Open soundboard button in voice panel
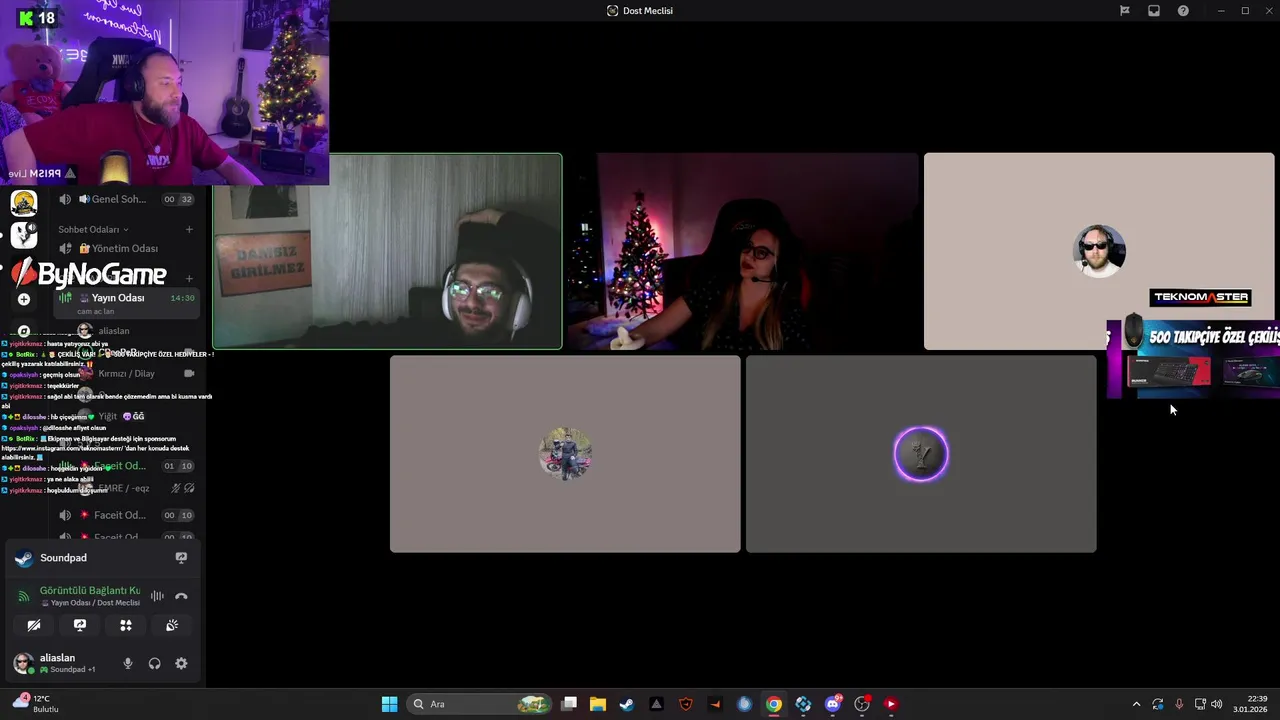The width and height of the screenshot is (1280, 720). point(172,626)
